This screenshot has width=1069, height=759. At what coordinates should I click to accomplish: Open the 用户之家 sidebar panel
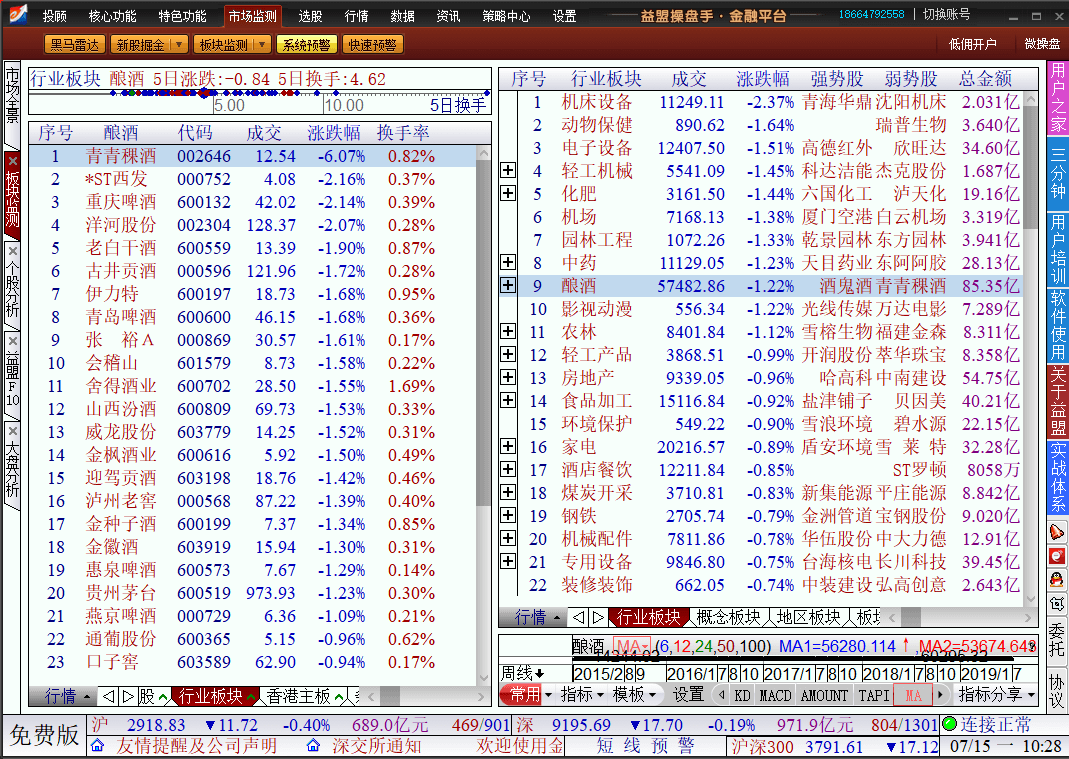1057,98
